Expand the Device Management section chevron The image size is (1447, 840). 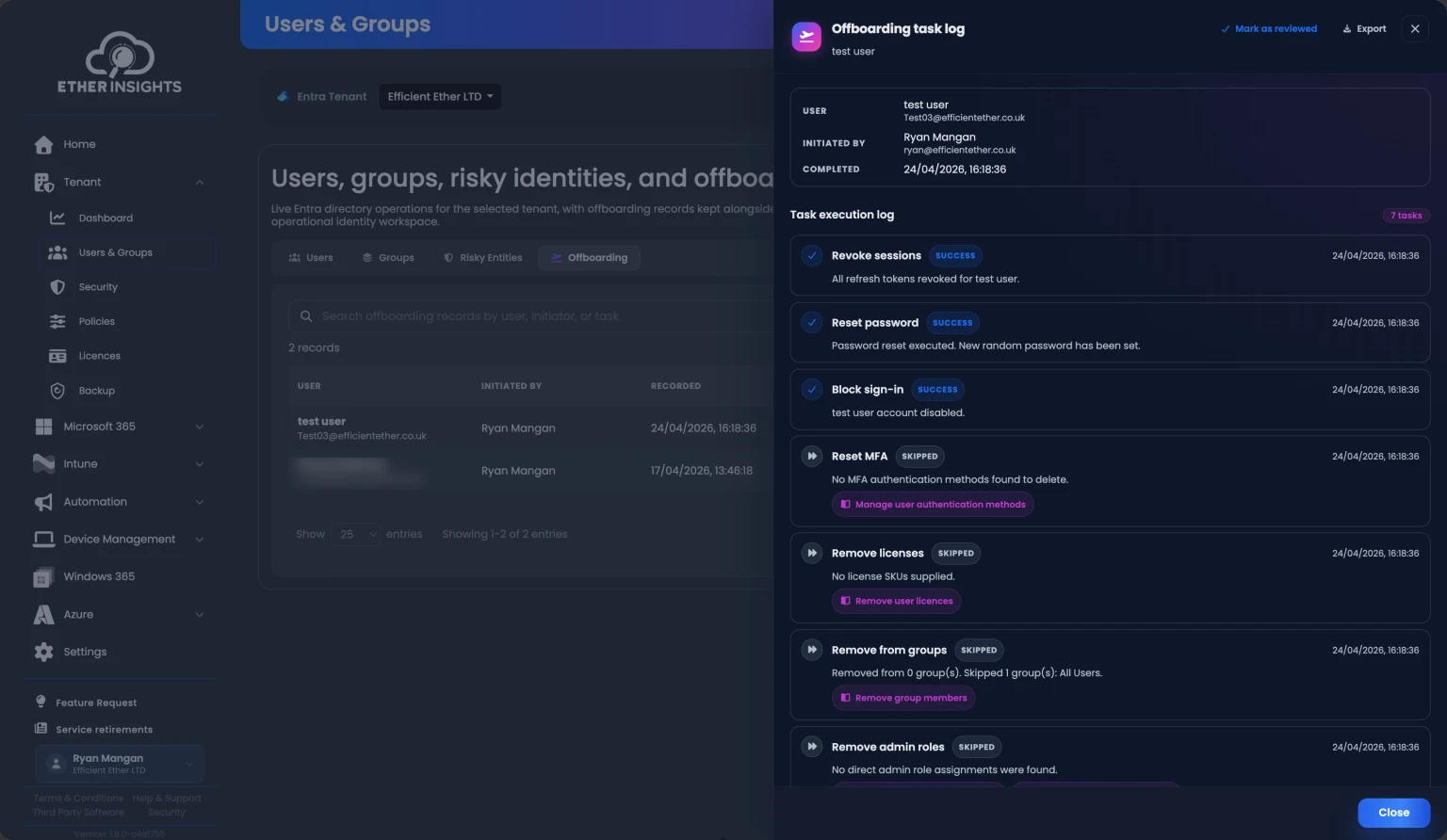point(200,540)
